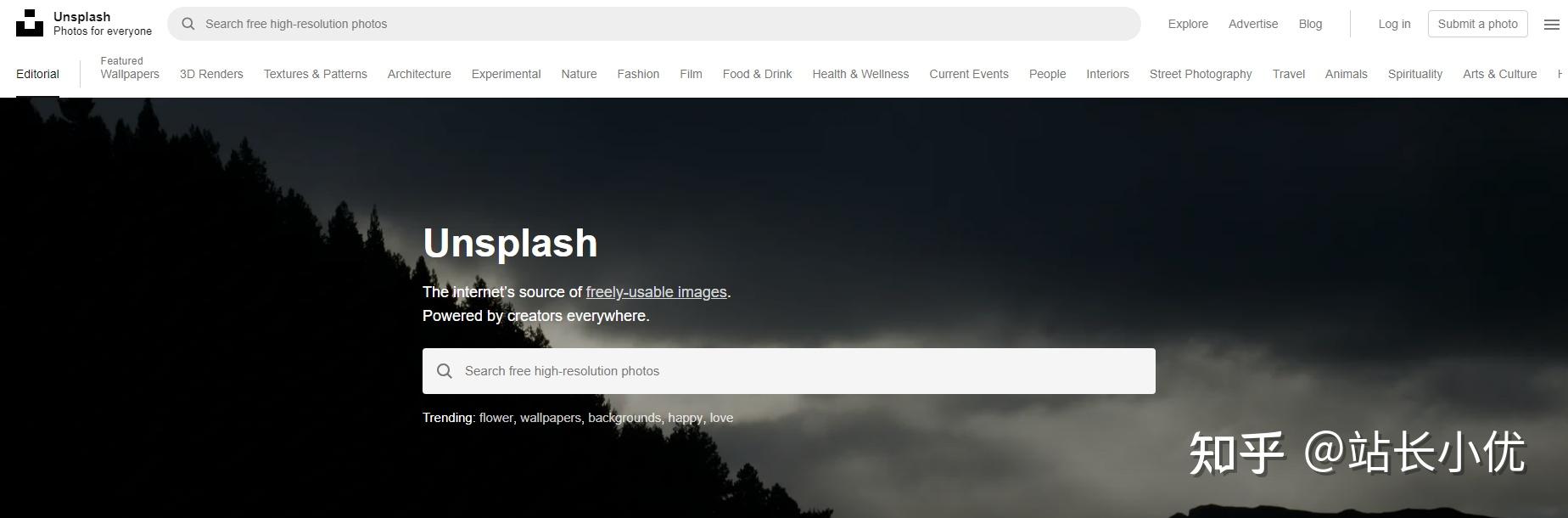Open the Advertise link
The width and height of the screenshot is (1568, 518).
click(x=1253, y=24)
